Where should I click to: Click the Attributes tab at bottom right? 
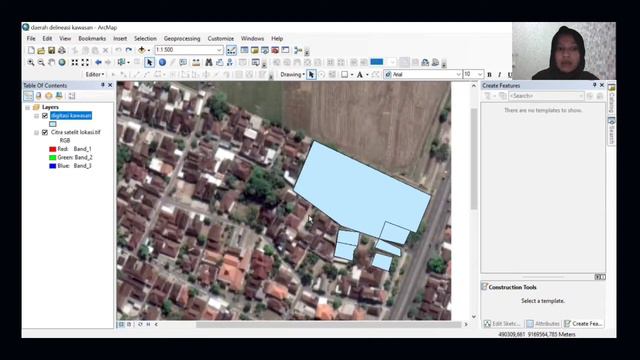543,324
